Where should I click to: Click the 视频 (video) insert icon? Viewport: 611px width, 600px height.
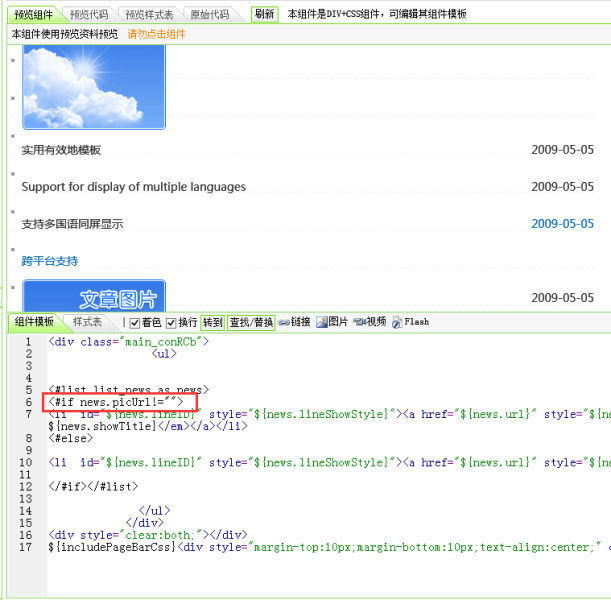(369, 322)
